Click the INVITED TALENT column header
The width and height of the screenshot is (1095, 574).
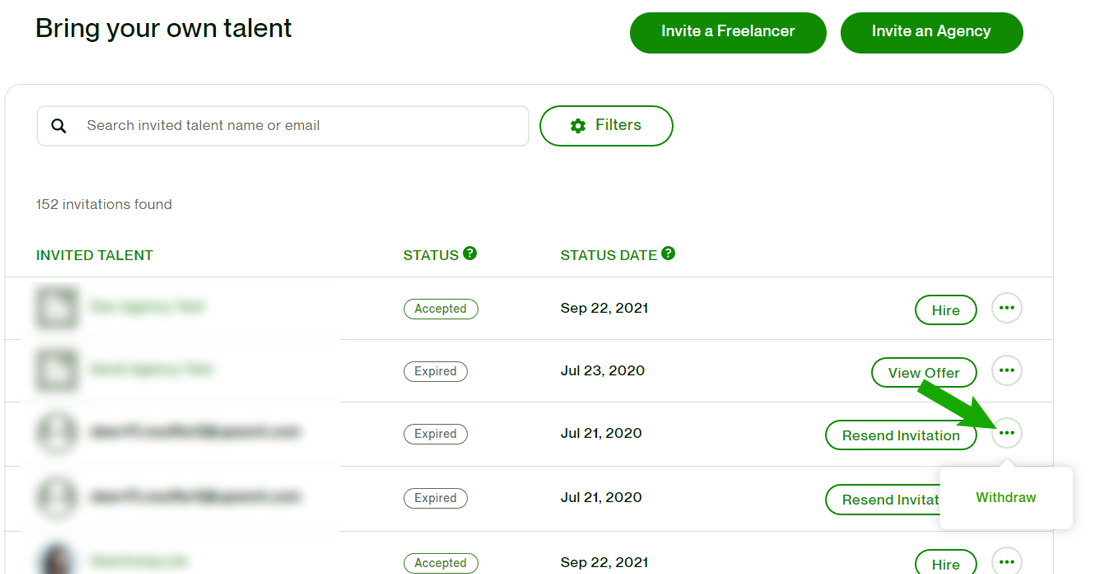(x=94, y=255)
